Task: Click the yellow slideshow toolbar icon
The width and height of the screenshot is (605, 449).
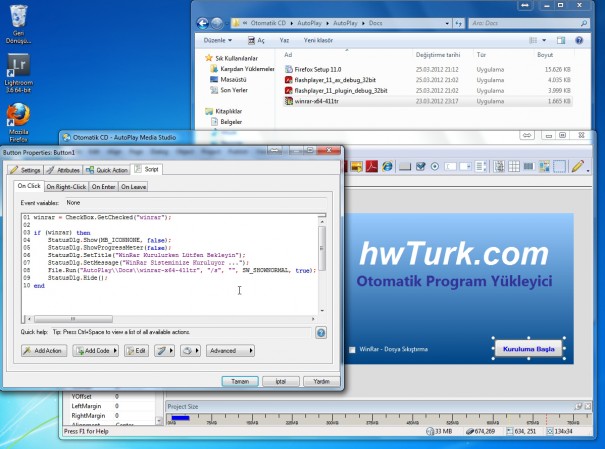Action: pyautogui.click(x=357, y=167)
